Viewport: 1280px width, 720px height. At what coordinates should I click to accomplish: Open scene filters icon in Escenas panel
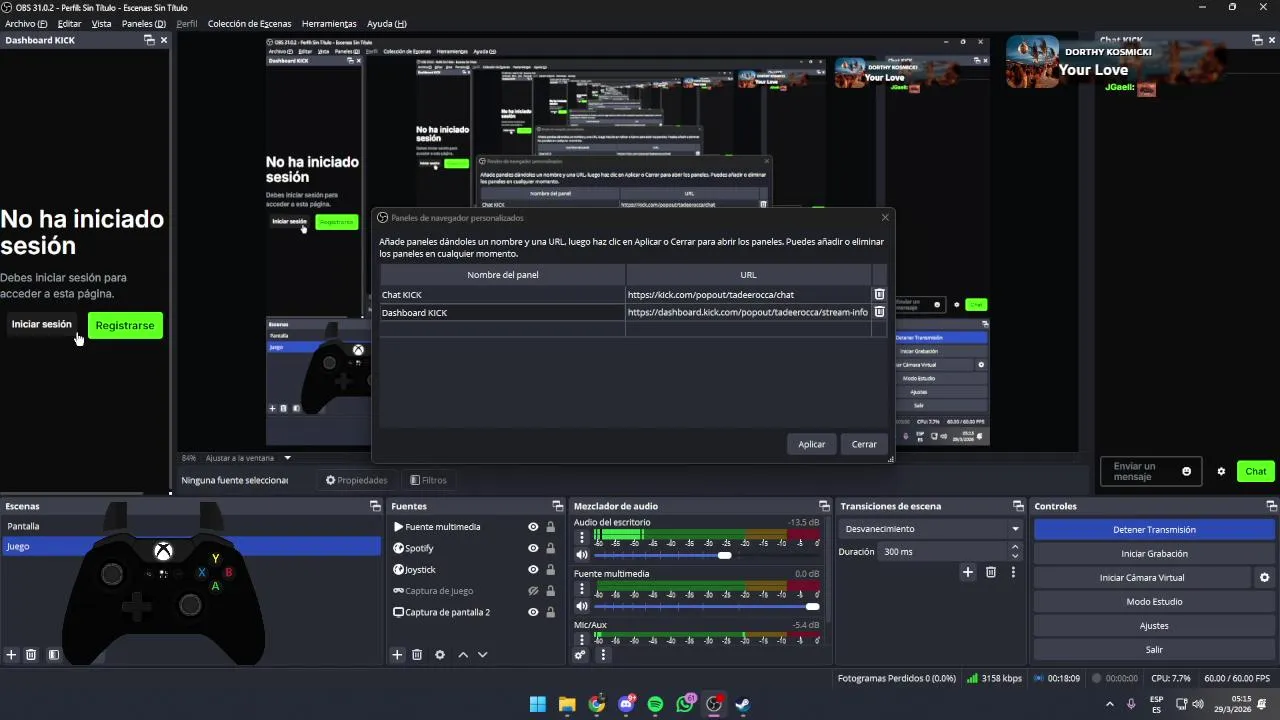click(54, 655)
